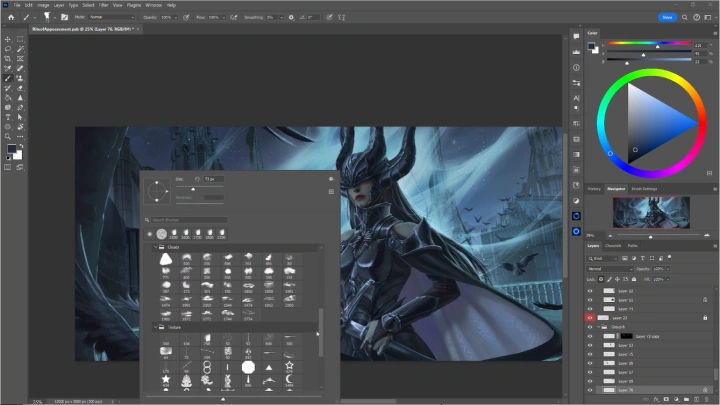Collapse the Clouds brush folder

(155, 247)
